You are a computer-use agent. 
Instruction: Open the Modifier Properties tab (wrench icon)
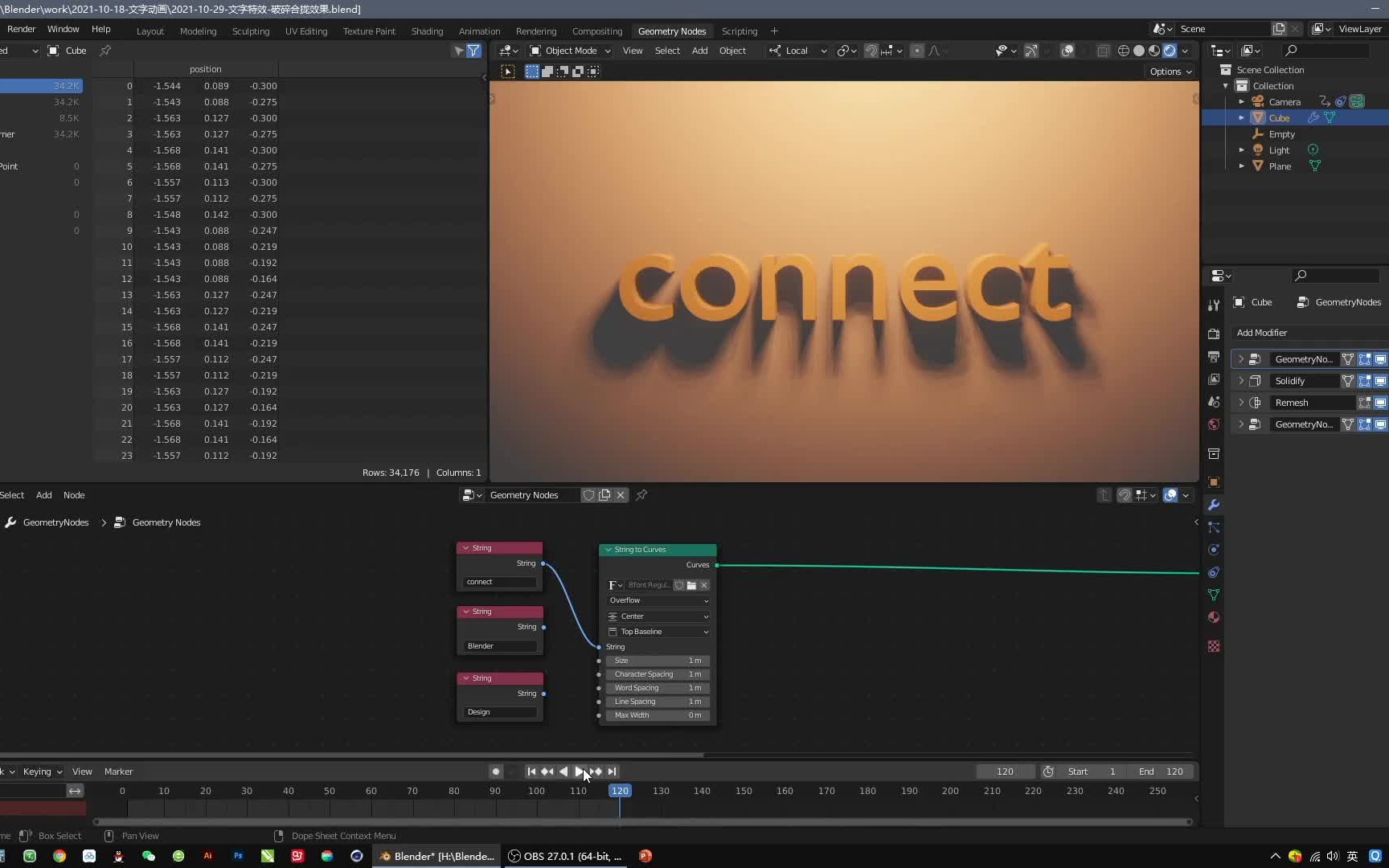click(1214, 505)
